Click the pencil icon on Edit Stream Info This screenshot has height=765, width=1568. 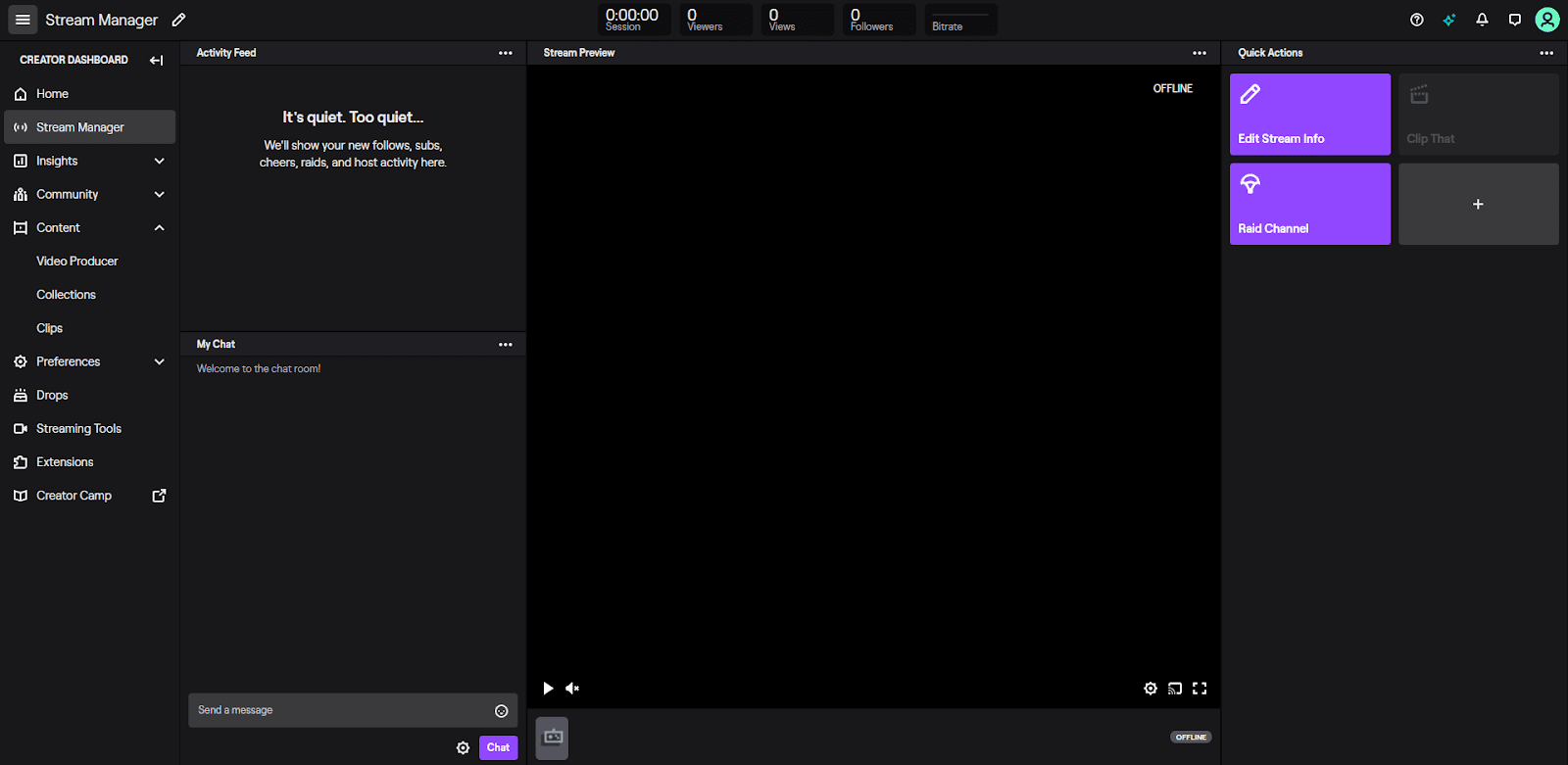[x=1250, y=94]
